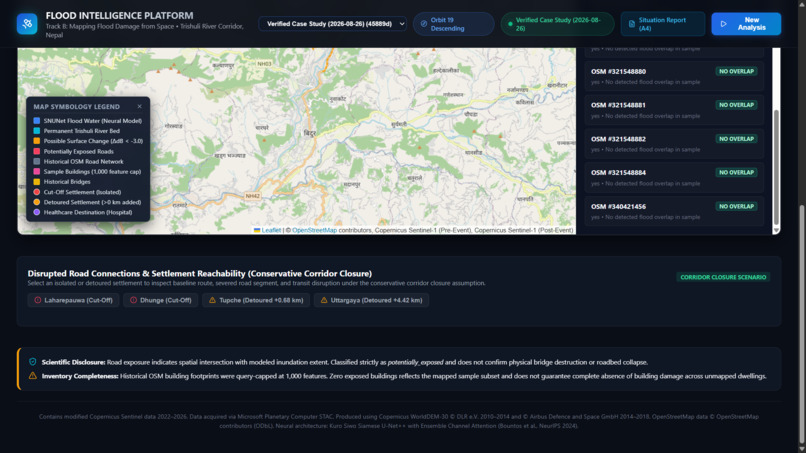
Task: Click the Sample Buildings pink swatch
Action: pos(36,172)
